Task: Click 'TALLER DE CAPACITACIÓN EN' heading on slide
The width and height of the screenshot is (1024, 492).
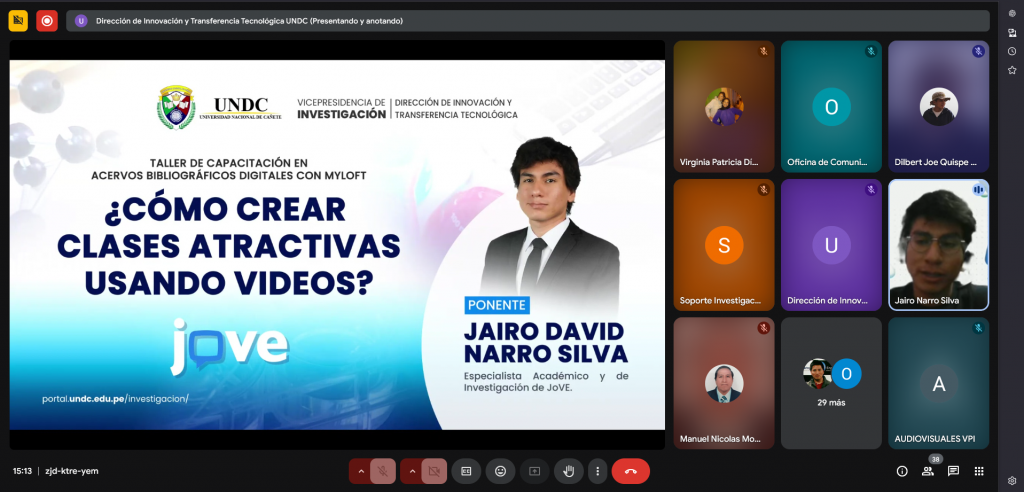Action: (229, 163)
